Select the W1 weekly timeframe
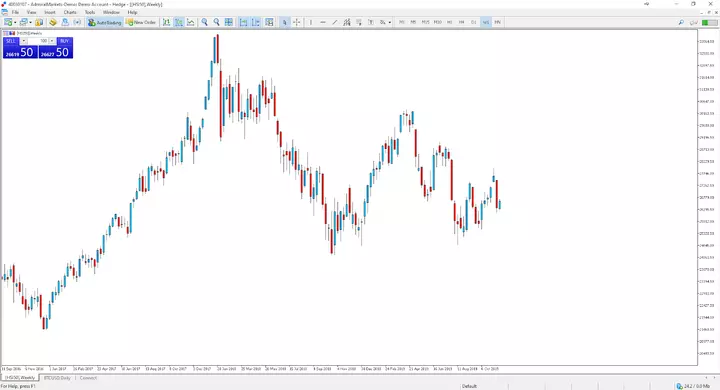Viewport: 720px width, 390px height. 486,22
